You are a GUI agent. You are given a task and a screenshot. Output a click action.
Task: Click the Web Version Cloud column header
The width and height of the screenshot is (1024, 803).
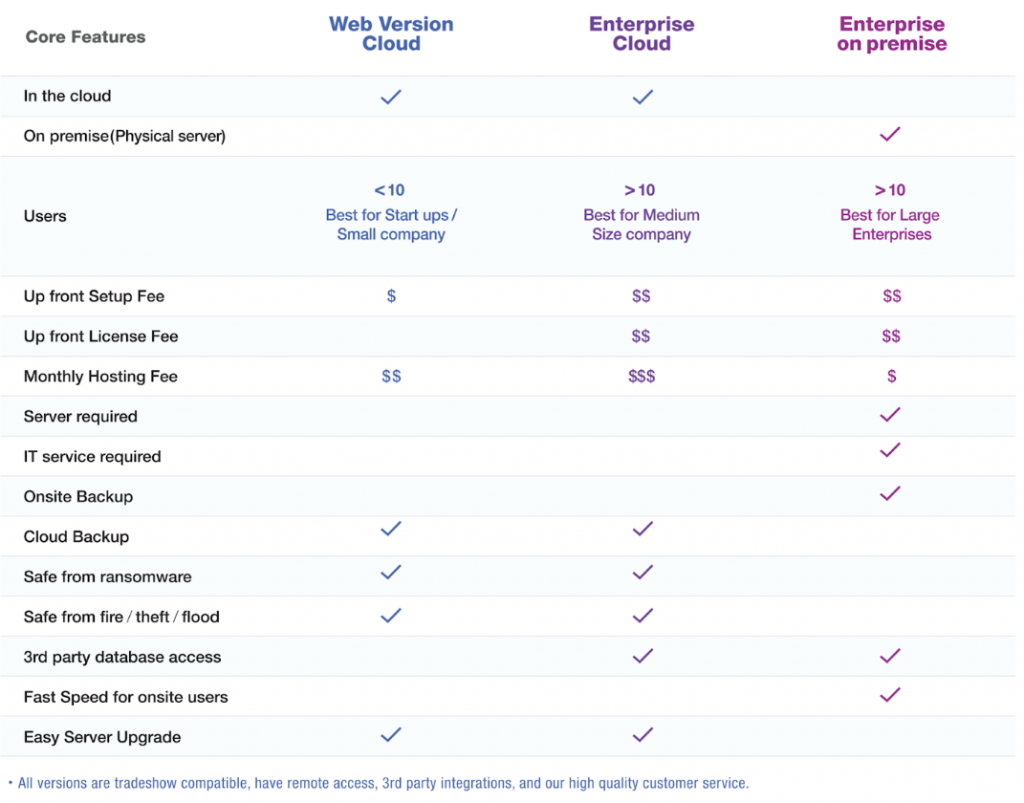(391, 34)
